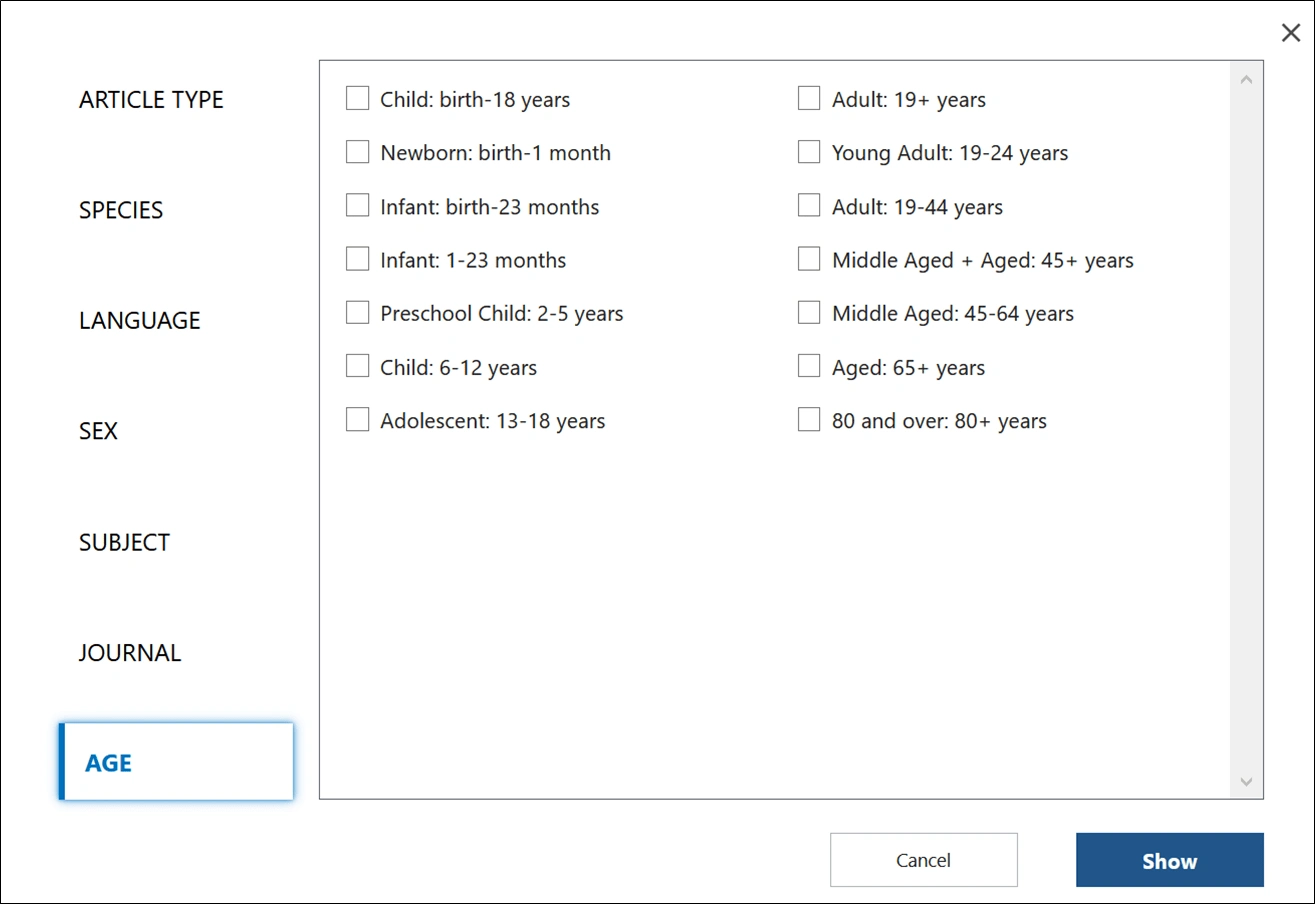The height and width of the screenshot is (904, 1315).
Task: Go to the LANGUAGE filter section
Action: click(x=140, y=321)
